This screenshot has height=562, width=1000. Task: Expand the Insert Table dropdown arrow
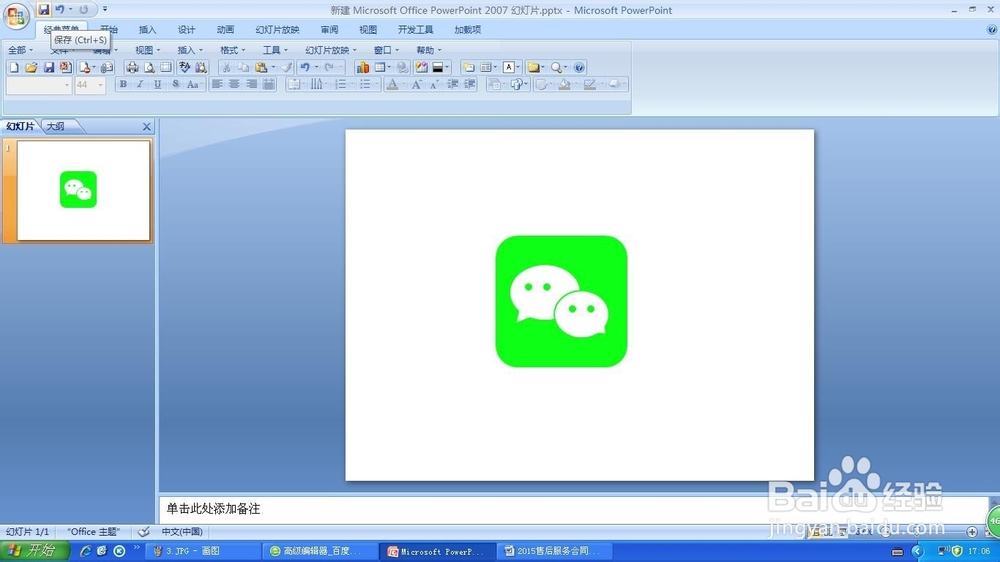389,67
